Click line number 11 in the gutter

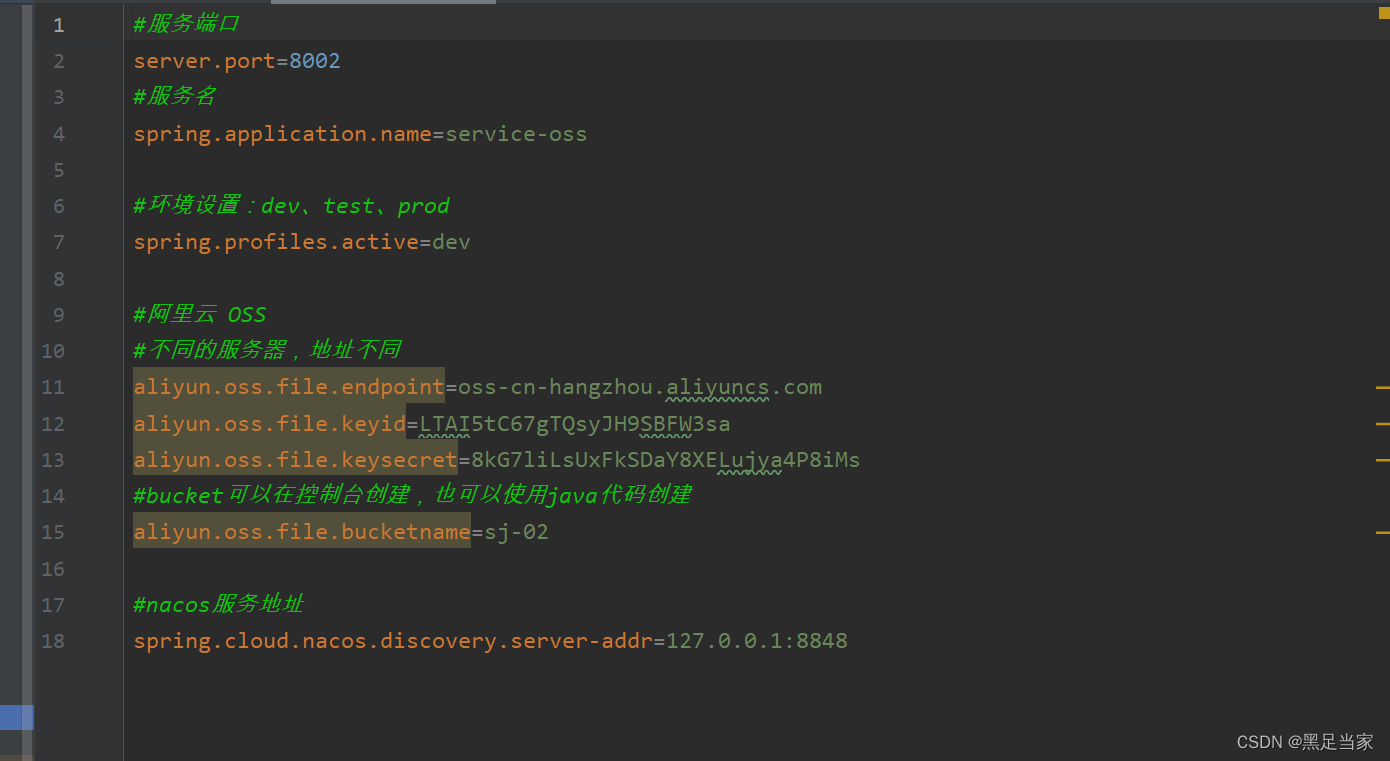[x=53, y=387]
